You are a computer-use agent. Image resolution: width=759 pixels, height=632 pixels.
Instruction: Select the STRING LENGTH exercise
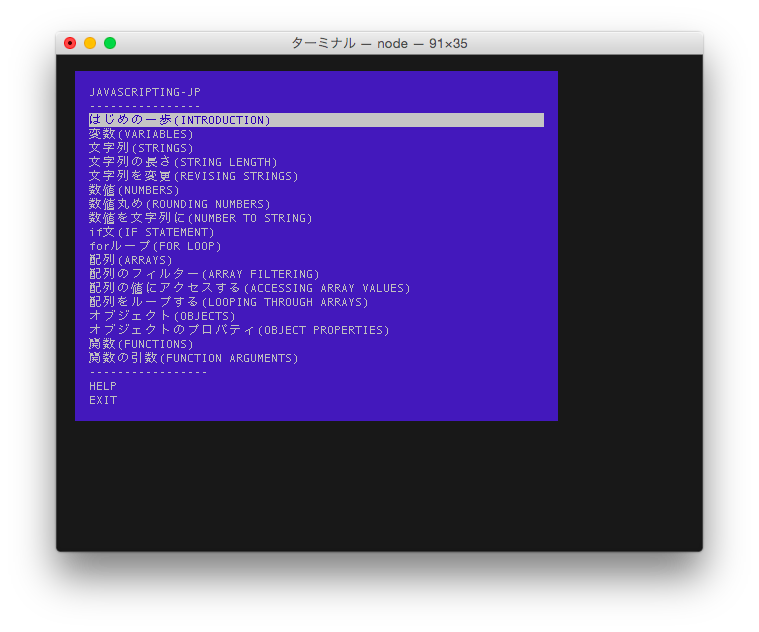183,162
